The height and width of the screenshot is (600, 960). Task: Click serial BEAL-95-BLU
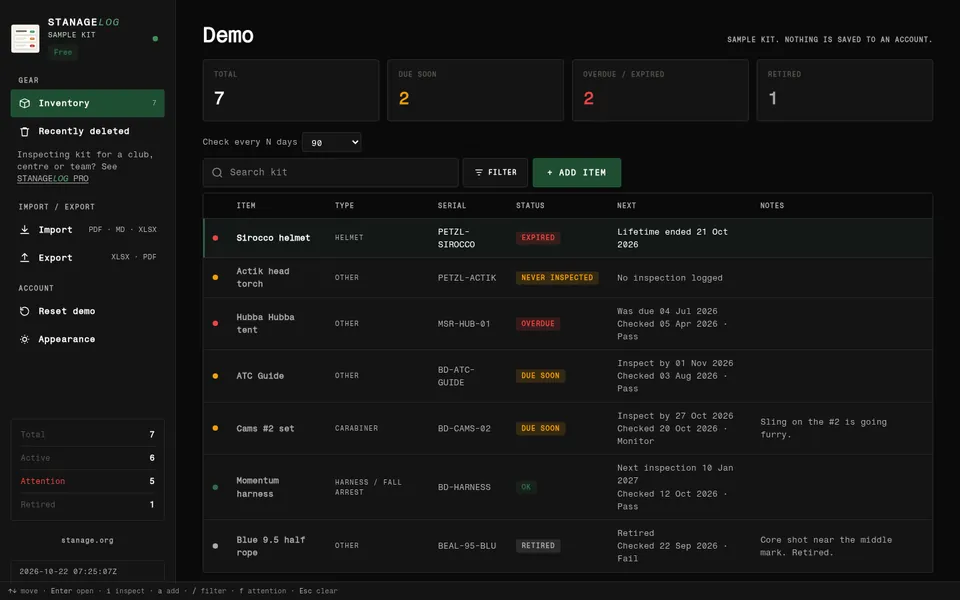pos(467,546)
